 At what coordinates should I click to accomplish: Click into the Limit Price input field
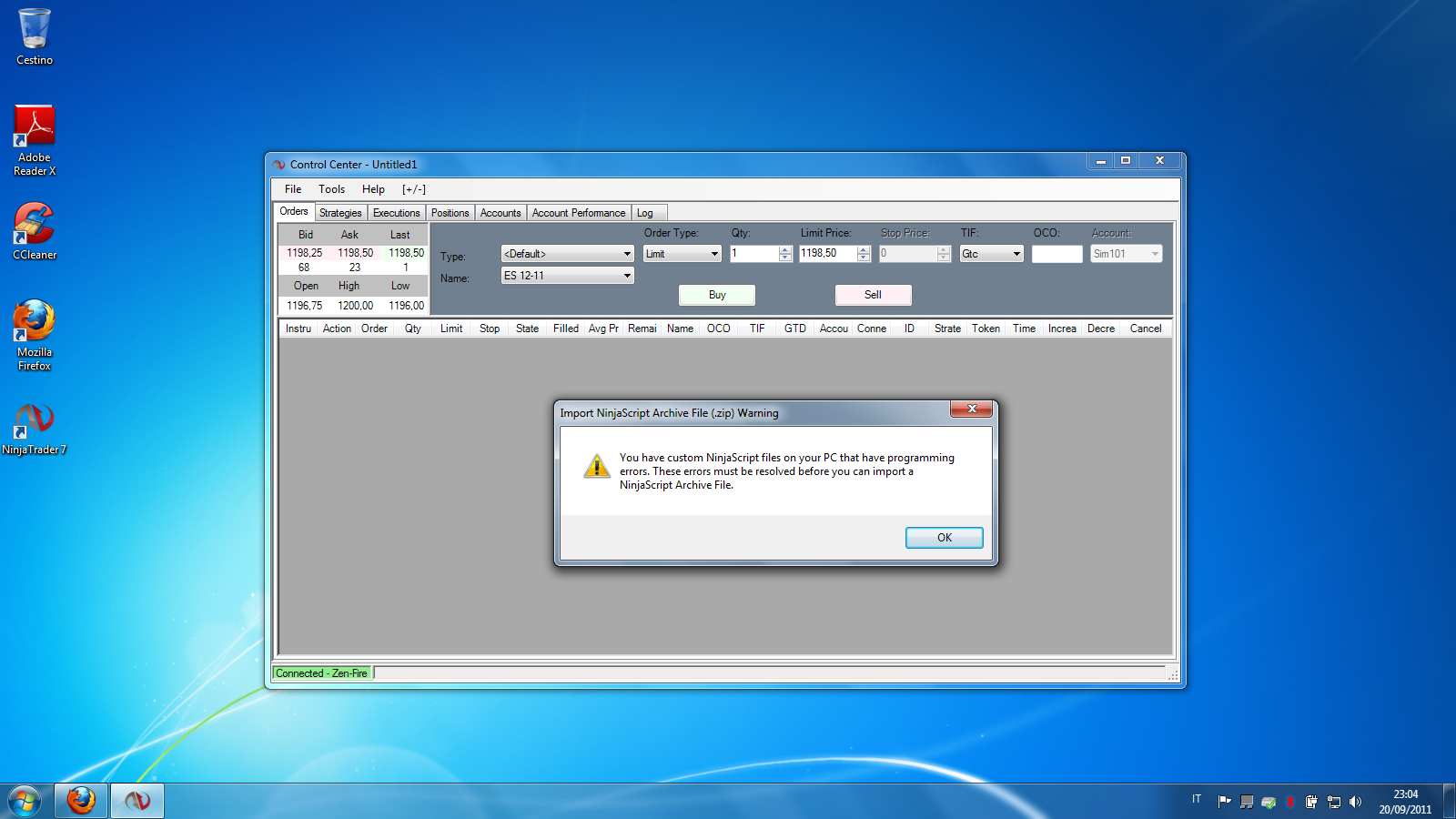[x=828, y=254]
